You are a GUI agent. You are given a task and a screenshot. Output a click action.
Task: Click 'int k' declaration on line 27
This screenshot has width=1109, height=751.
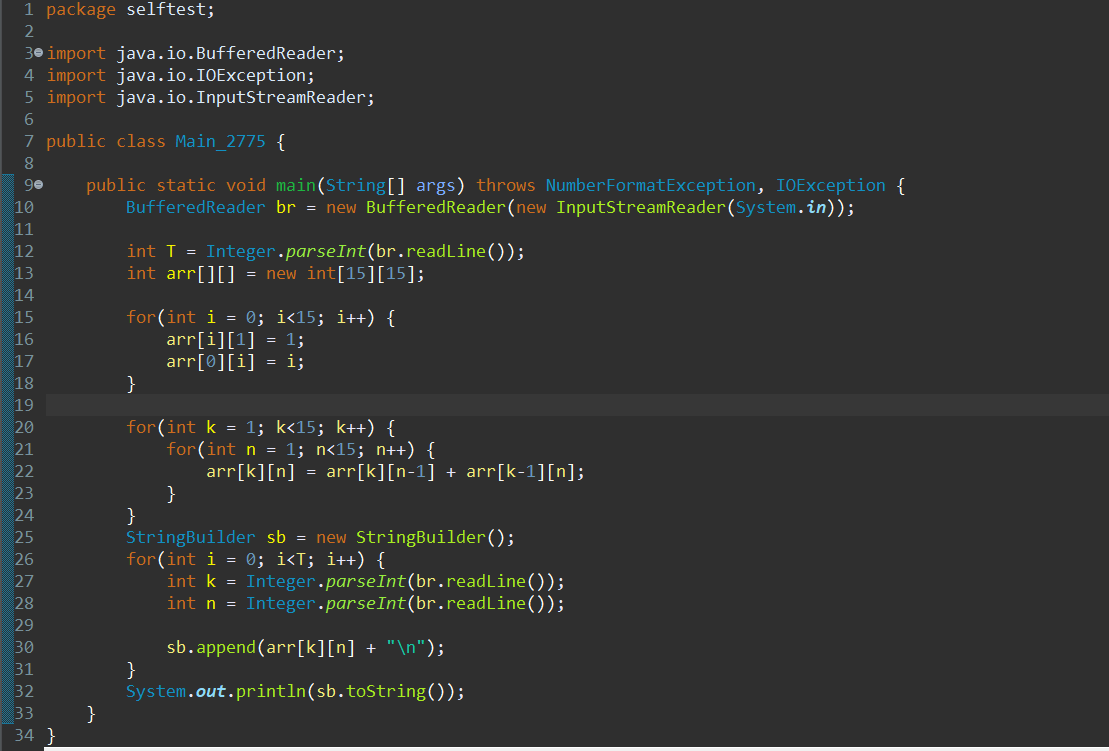point(191,581)
